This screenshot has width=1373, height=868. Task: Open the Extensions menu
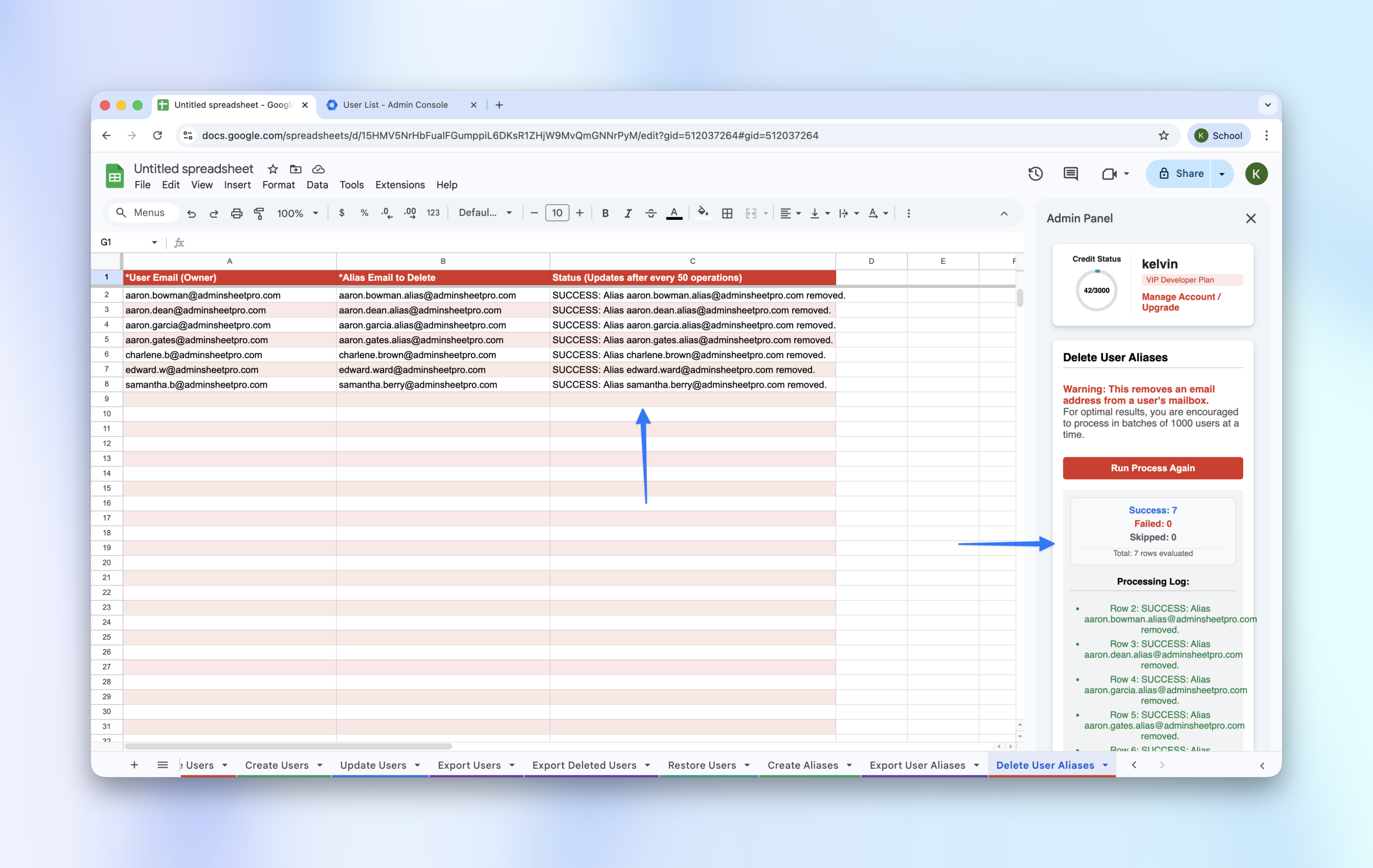point(400,184)
